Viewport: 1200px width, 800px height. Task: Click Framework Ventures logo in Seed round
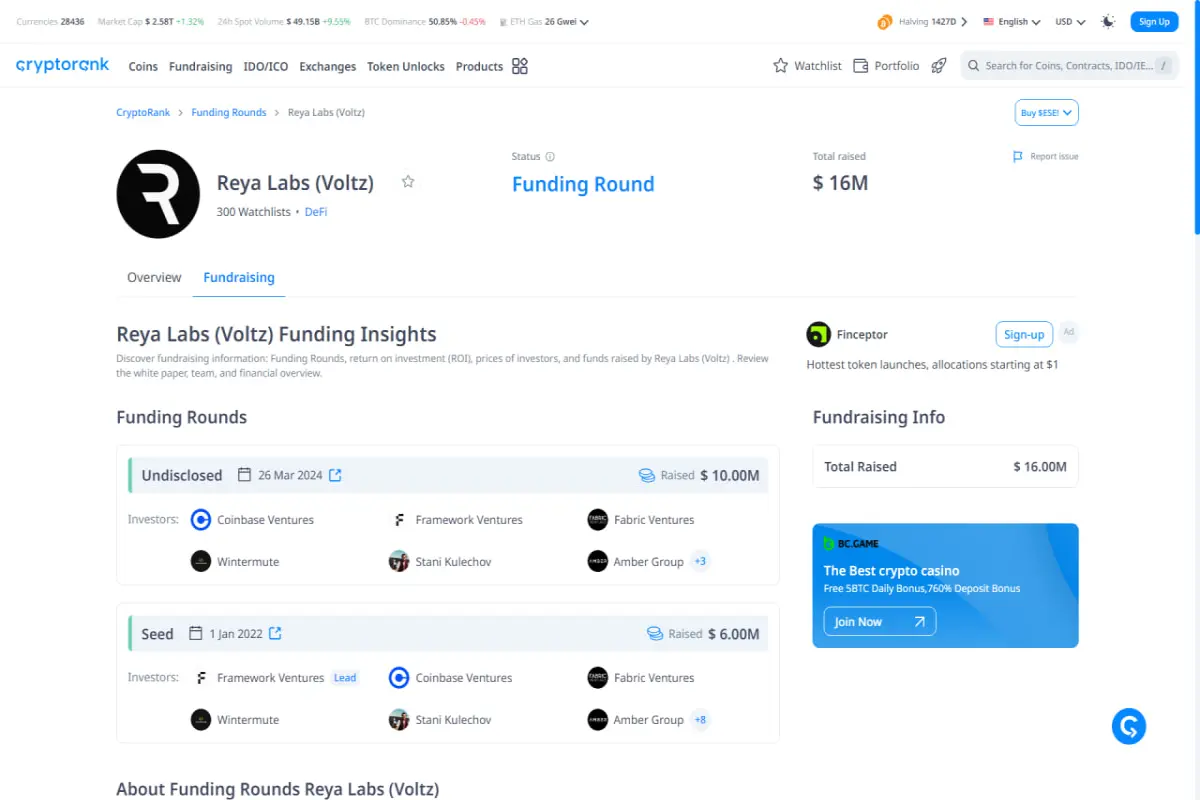(x=201, y=678)
